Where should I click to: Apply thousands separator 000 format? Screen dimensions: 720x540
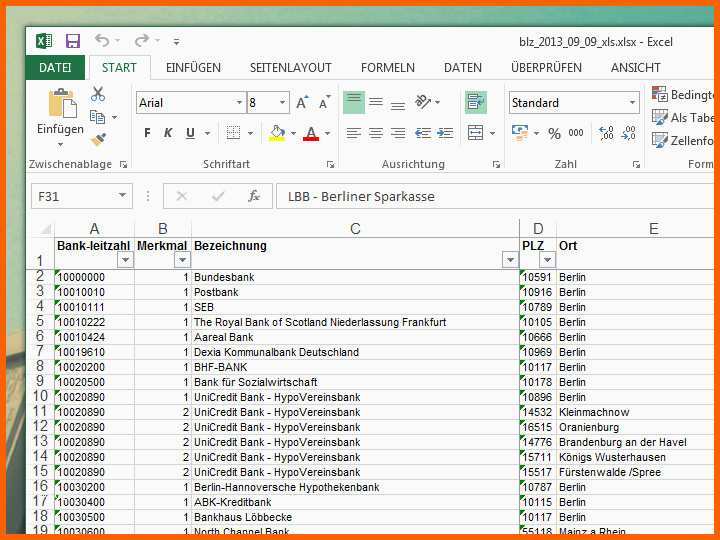(x=576, y=133)
